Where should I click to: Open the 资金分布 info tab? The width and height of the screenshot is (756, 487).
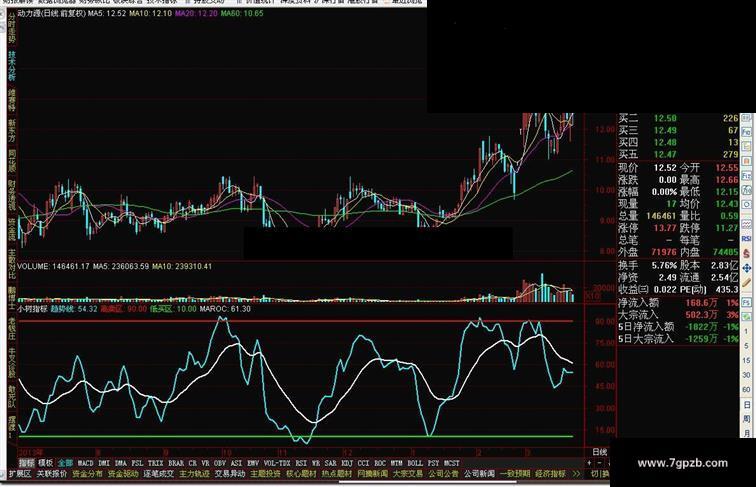(x=87, y=474)
